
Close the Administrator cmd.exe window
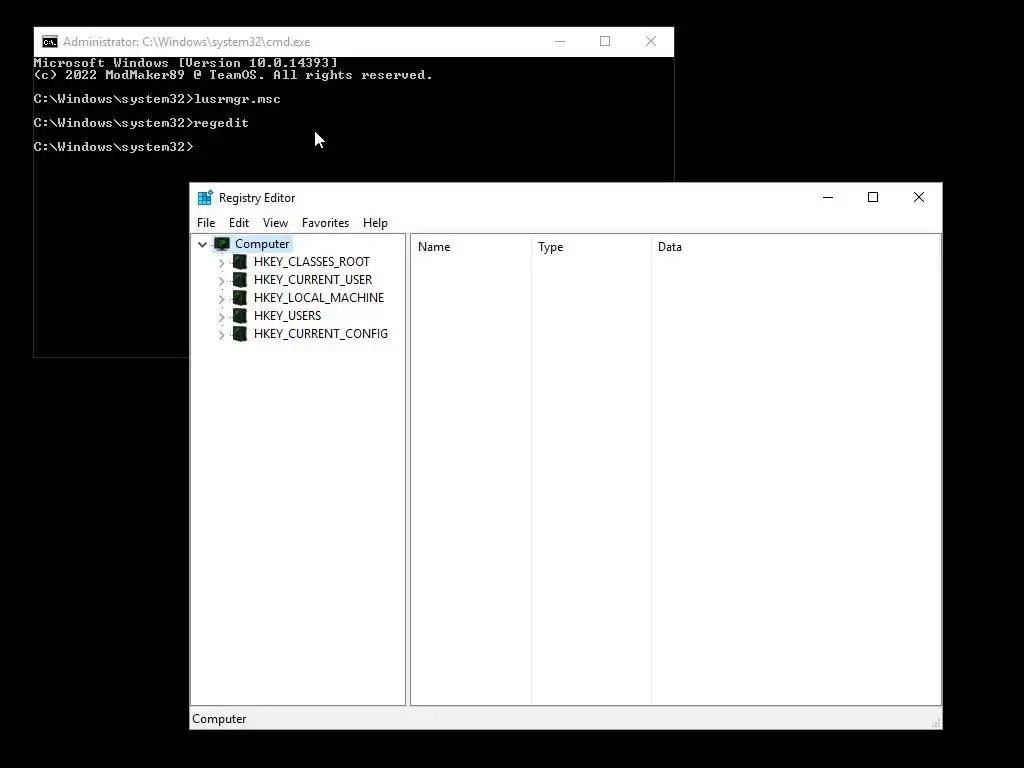pos(650,41)
